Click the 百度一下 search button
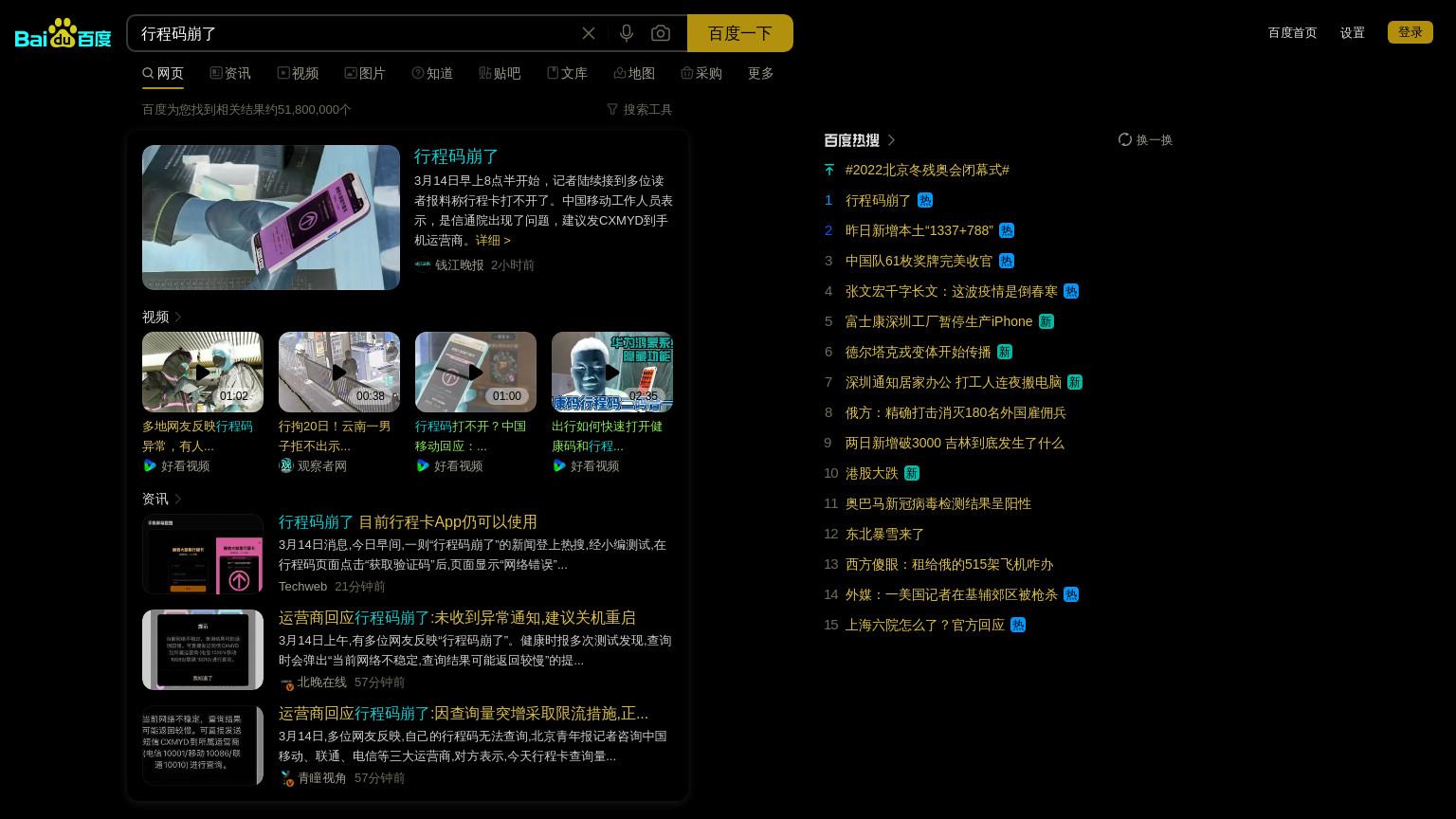 [740, 33]
